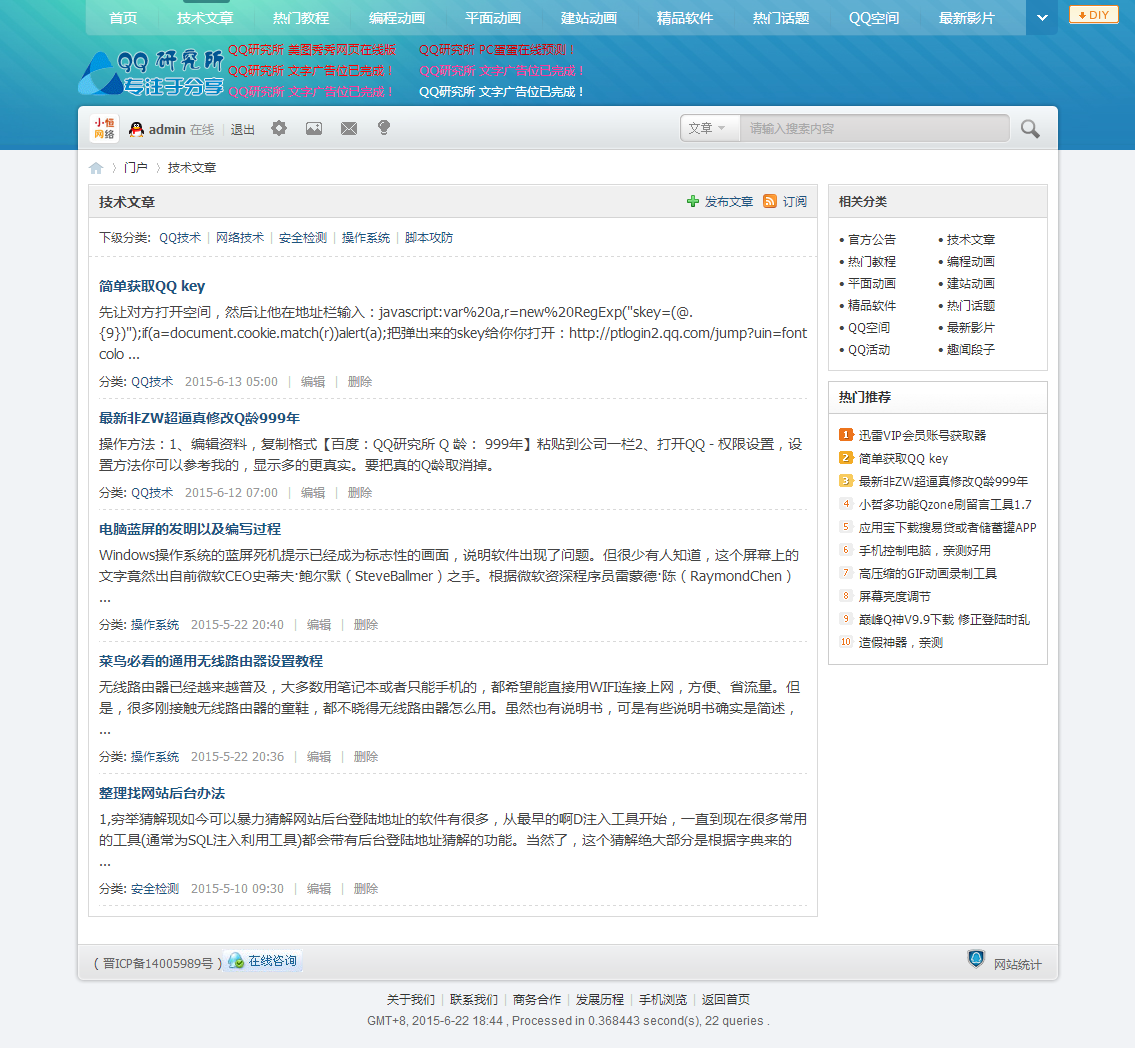Click the home breadcrumb icon
This screenshot has width=1135, height=1048.
click(96, 168)
